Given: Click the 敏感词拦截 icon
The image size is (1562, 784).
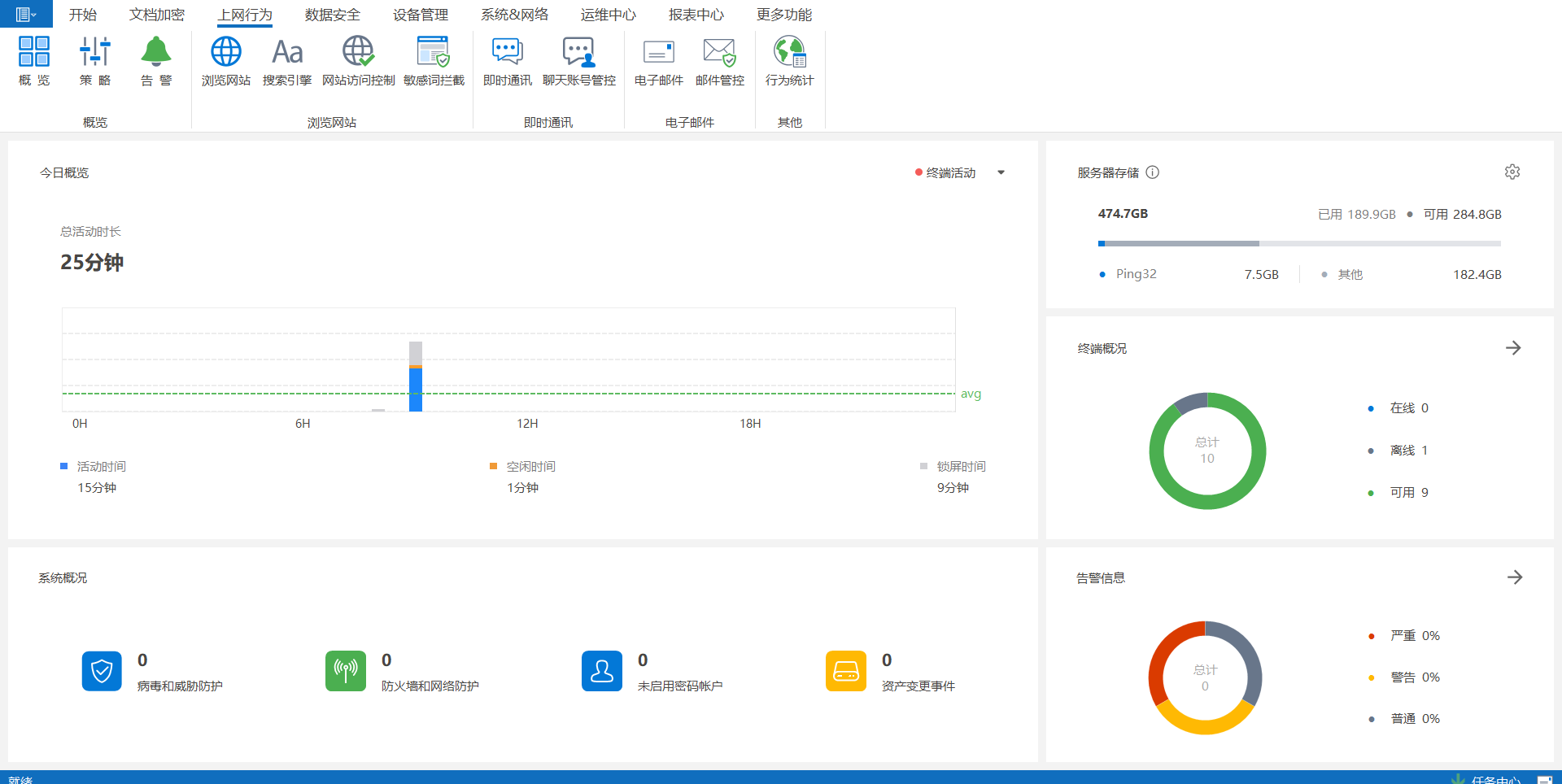Looking at the screenshot, I should point(434,60).
